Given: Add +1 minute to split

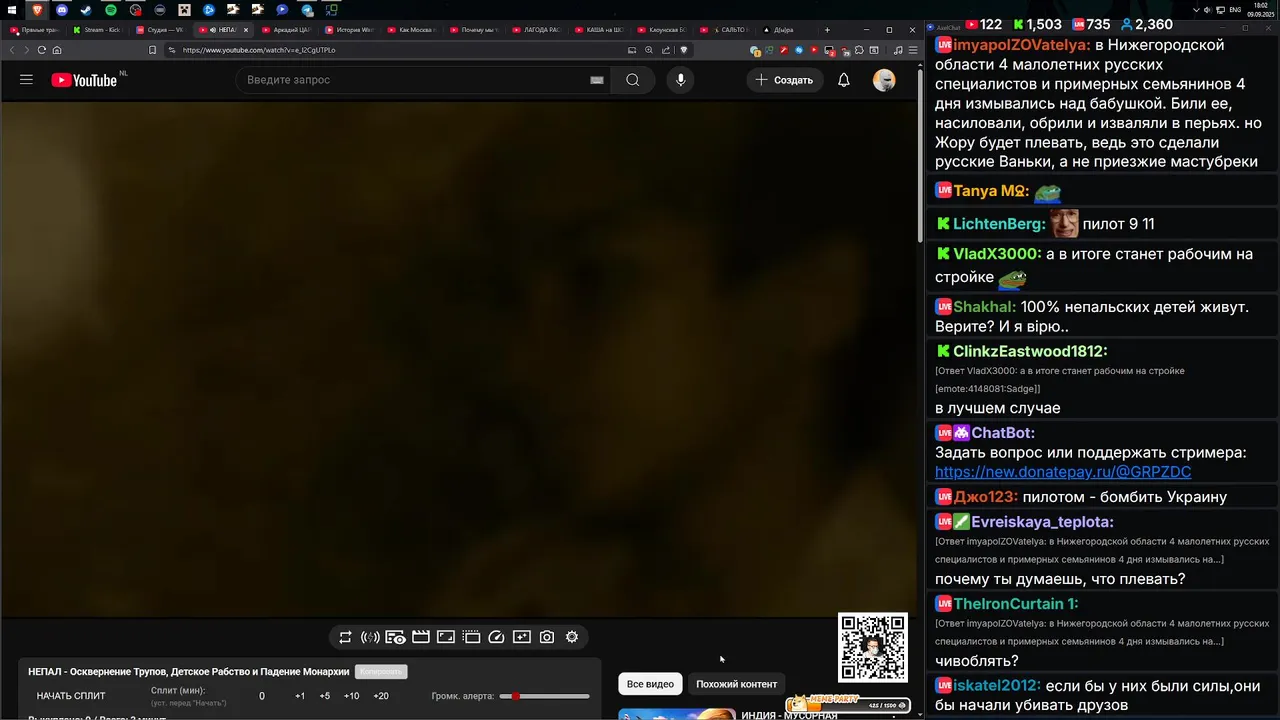Looking at the screenshot, I should (x=300, y=696).
